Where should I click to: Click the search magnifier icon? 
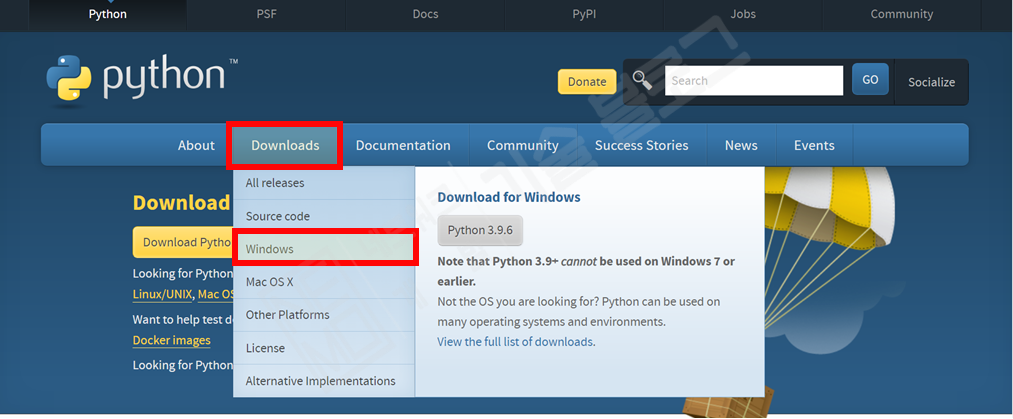(642, 81)
